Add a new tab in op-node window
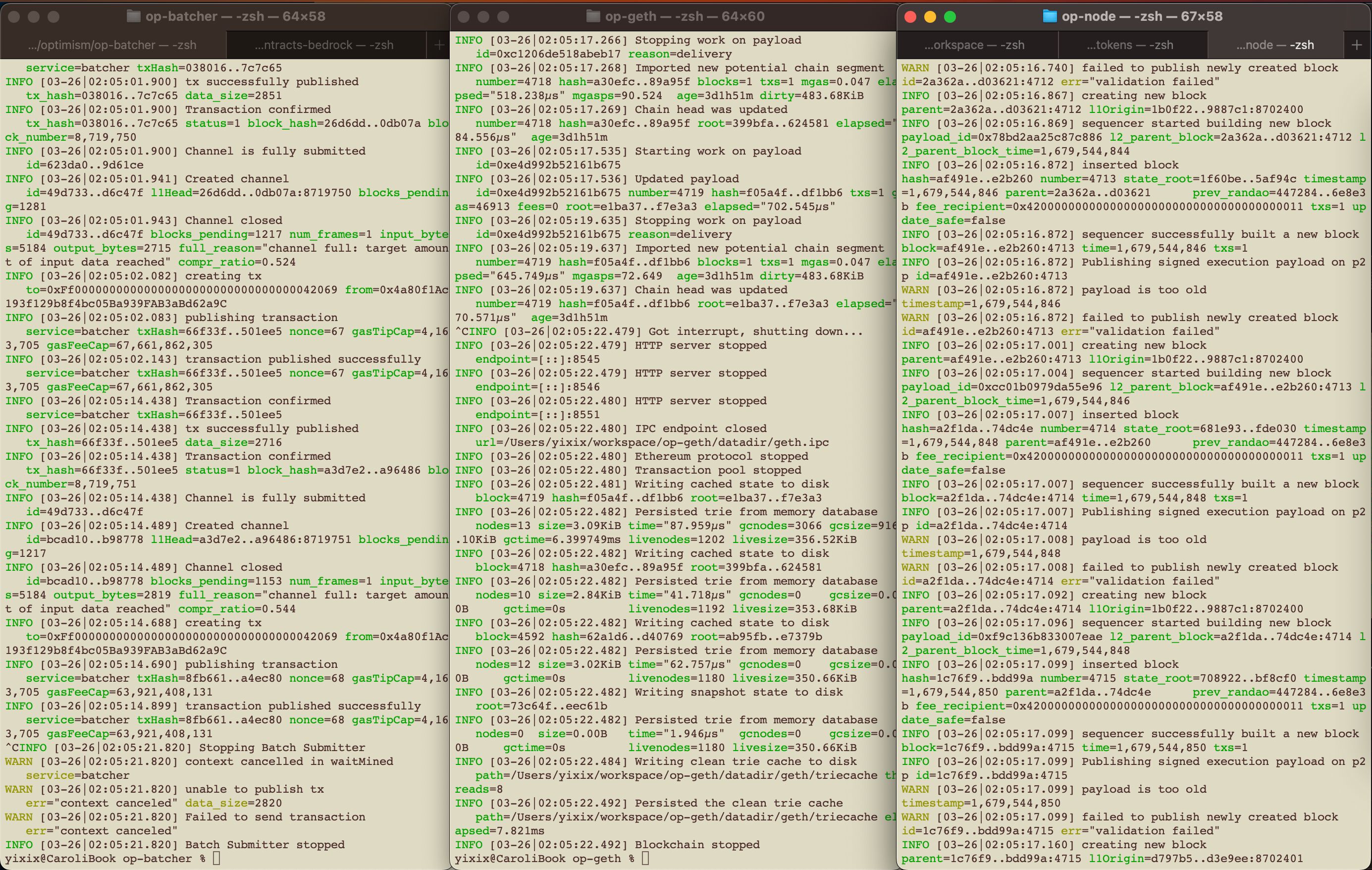 pos(1357,45)
